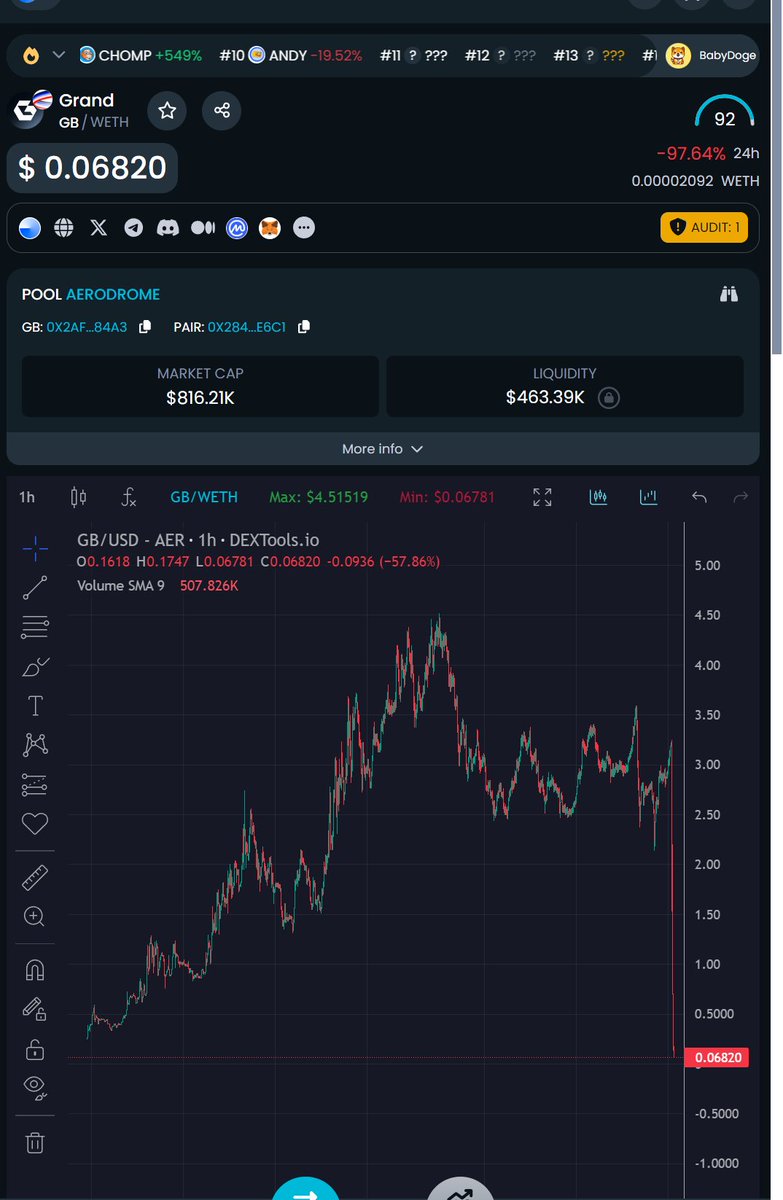Open the token's Discord link
This screenshot has height=1200, width=783.
click(x=168, y=228)
